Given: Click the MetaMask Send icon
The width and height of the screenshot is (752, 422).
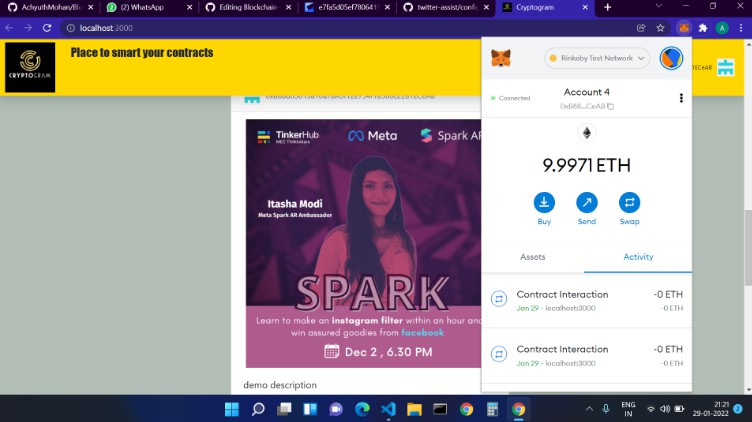Looking at the screenshot, I should pyautogui.click(x=586, y=203).
